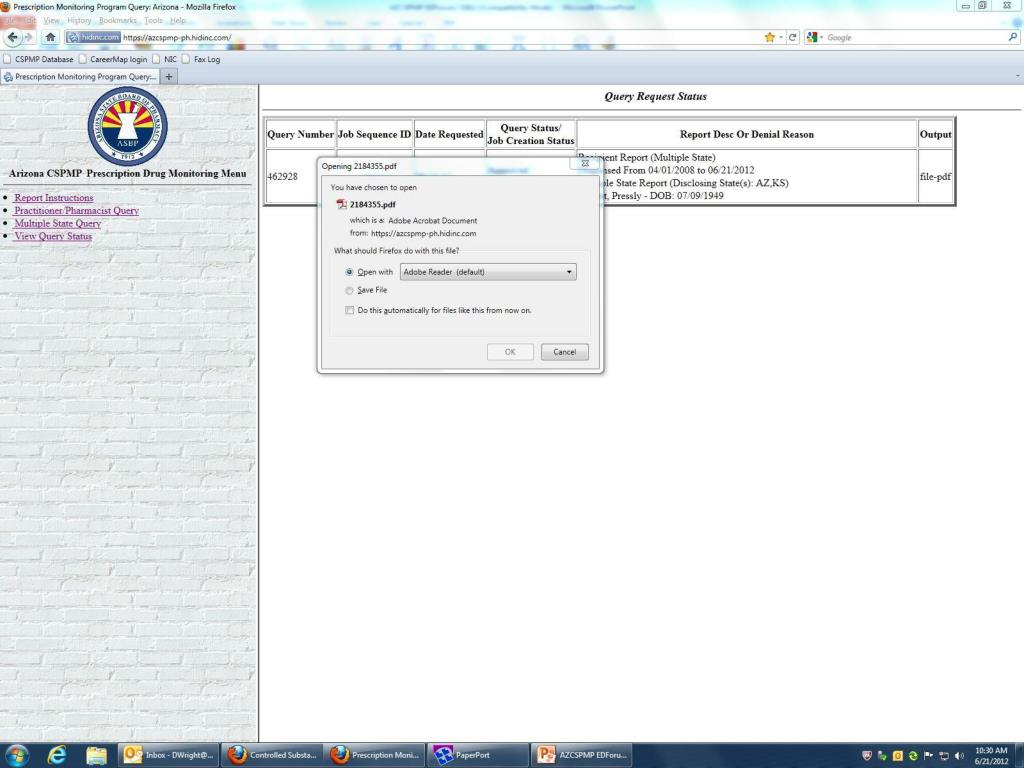Cancel the Opening 2184355.pdf dialog
1024x768 pixels.
[564, 352]
